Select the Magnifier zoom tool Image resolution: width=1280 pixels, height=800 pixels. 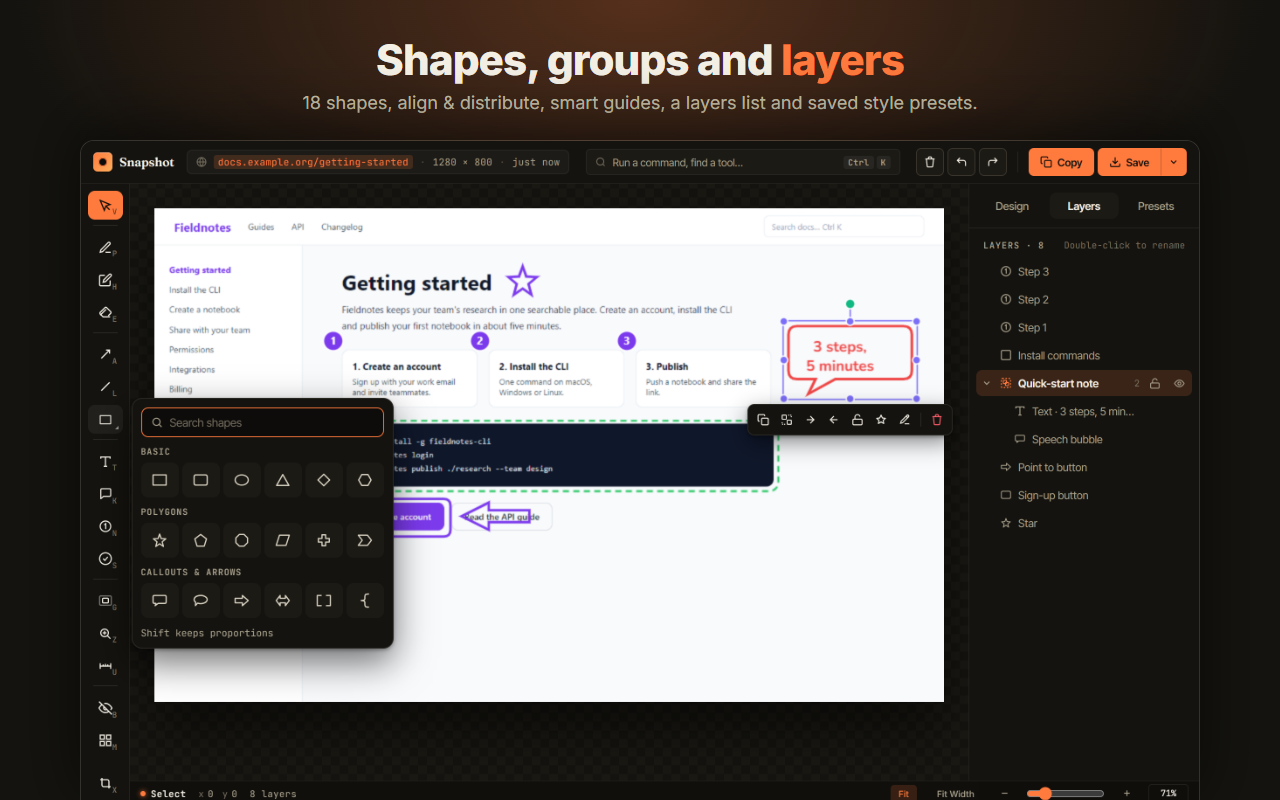point(105,633)
